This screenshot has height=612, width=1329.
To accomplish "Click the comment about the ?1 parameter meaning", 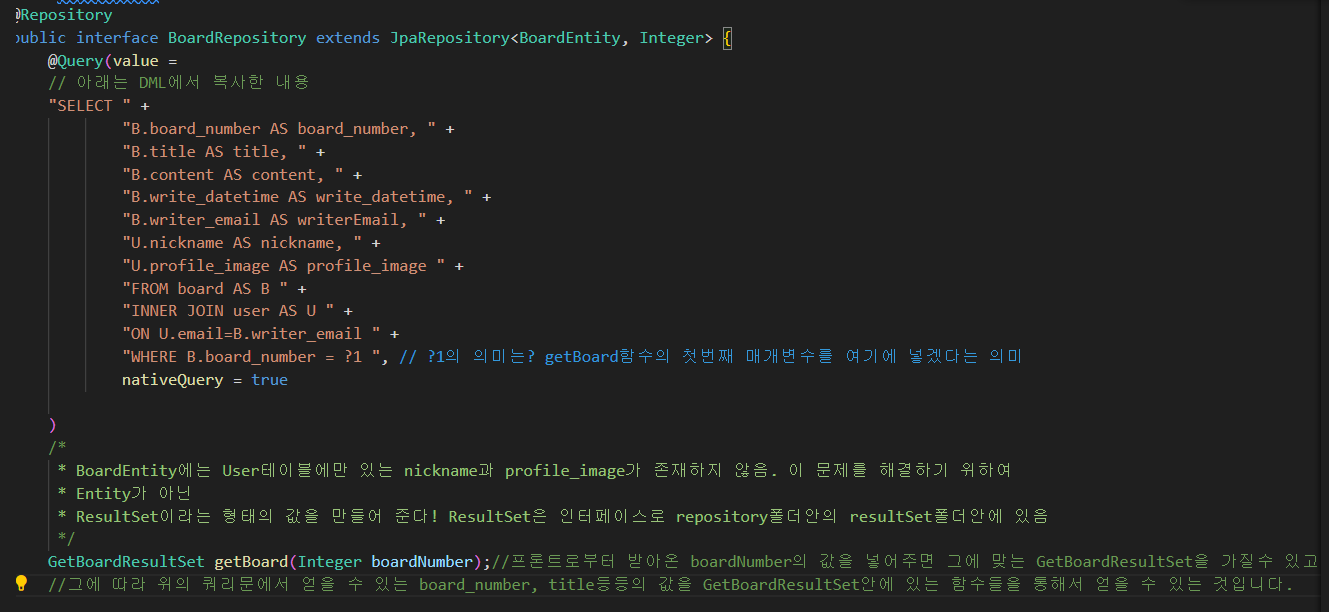I will (x=710, y=357).
